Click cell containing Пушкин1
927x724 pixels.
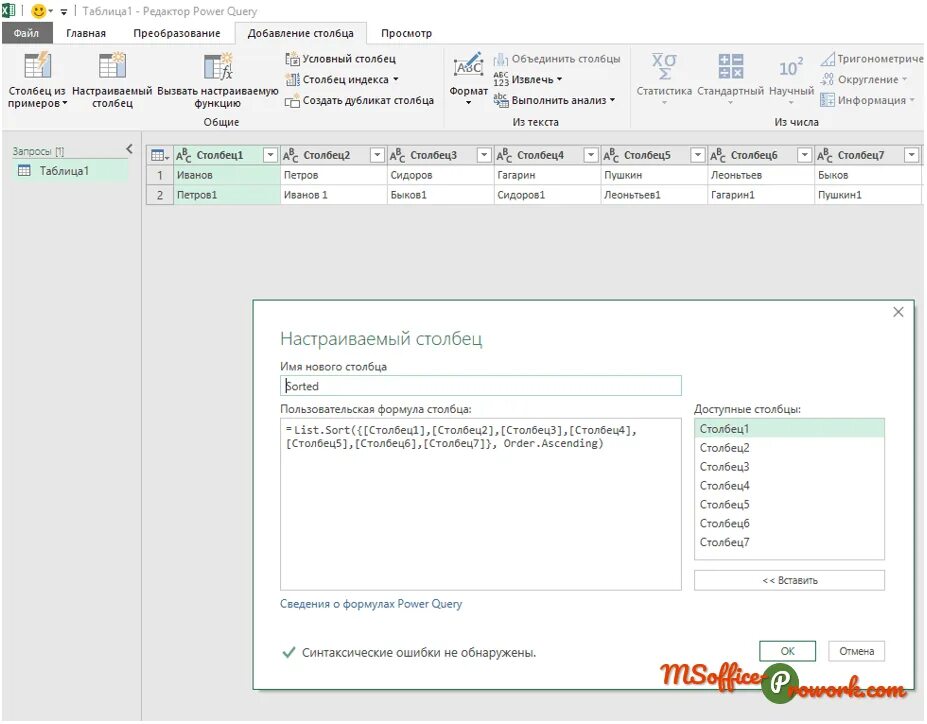[x=867, y=195]
